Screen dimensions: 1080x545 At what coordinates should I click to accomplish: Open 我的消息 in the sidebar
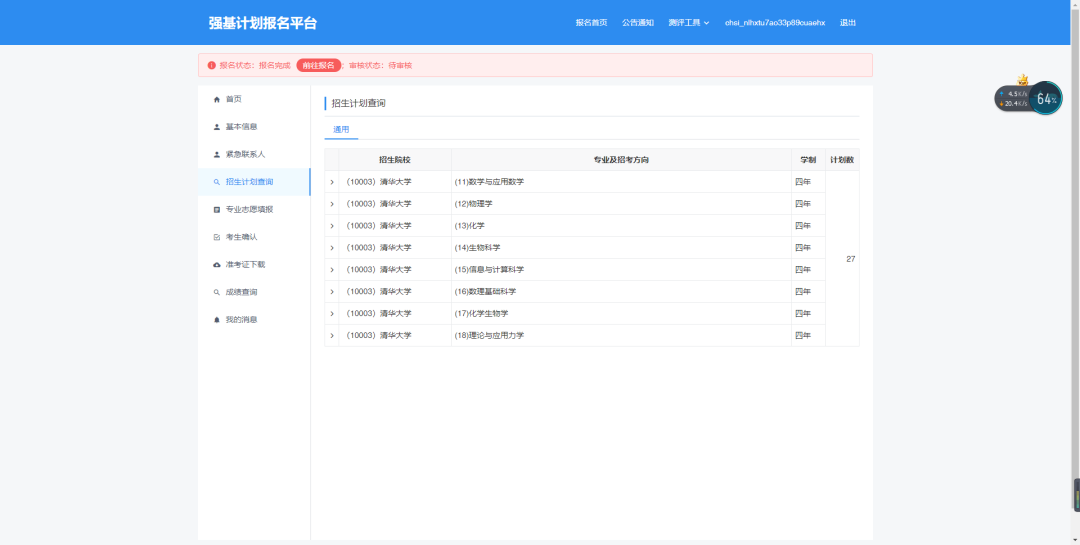pos(254,320)
